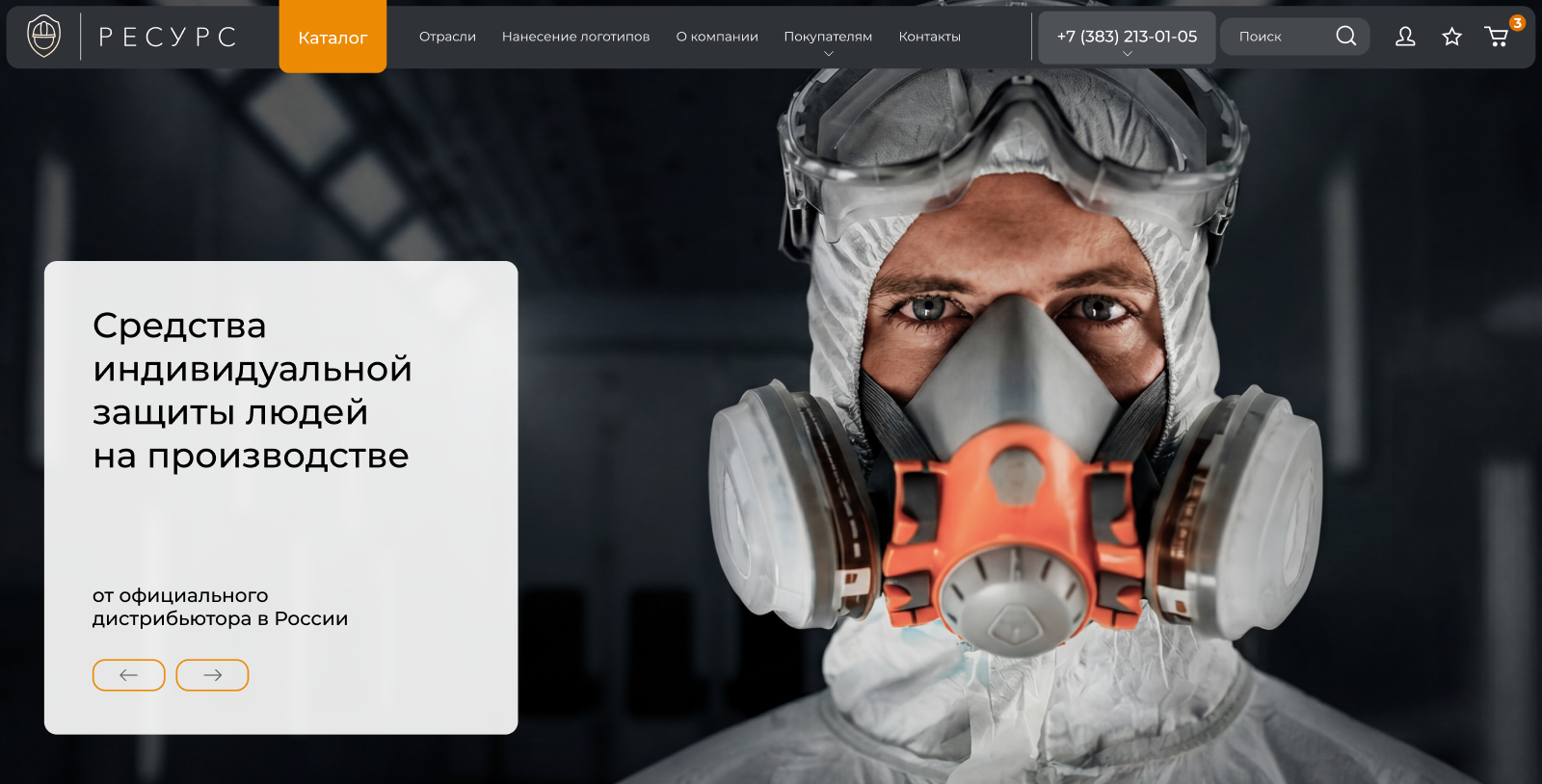Open the Отрасли menu item
This screenshot has height=784, width=1542.
pos(447,37)
